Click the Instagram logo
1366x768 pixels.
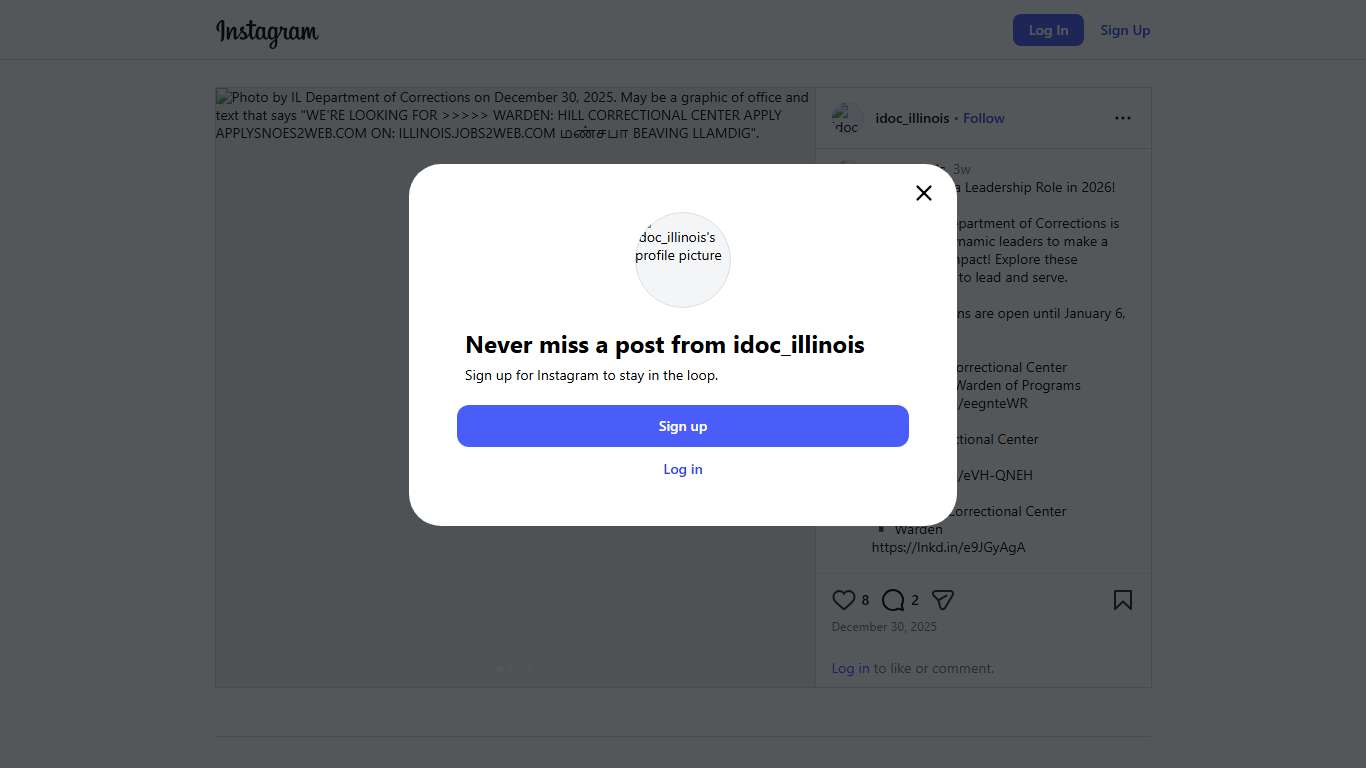click(x=267, y=32)
